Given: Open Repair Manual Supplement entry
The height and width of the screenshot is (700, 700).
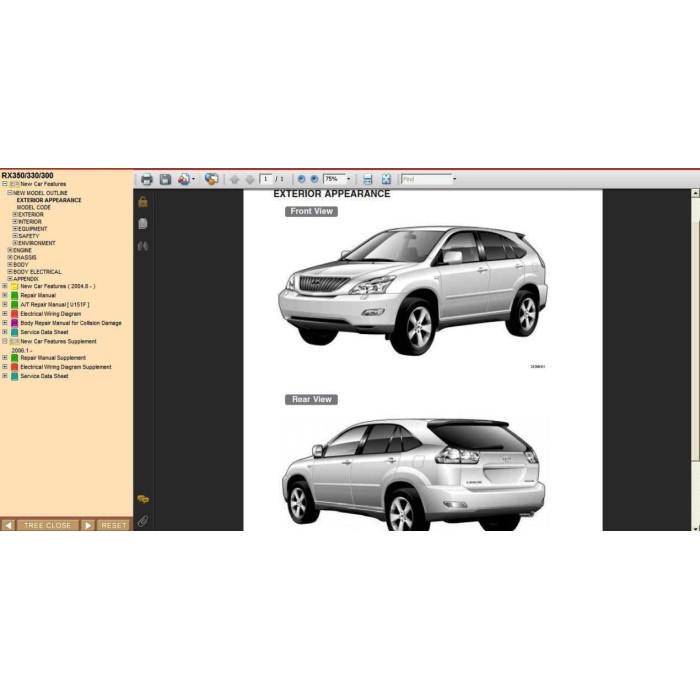Looking at the screenshot, I should 53,358.
